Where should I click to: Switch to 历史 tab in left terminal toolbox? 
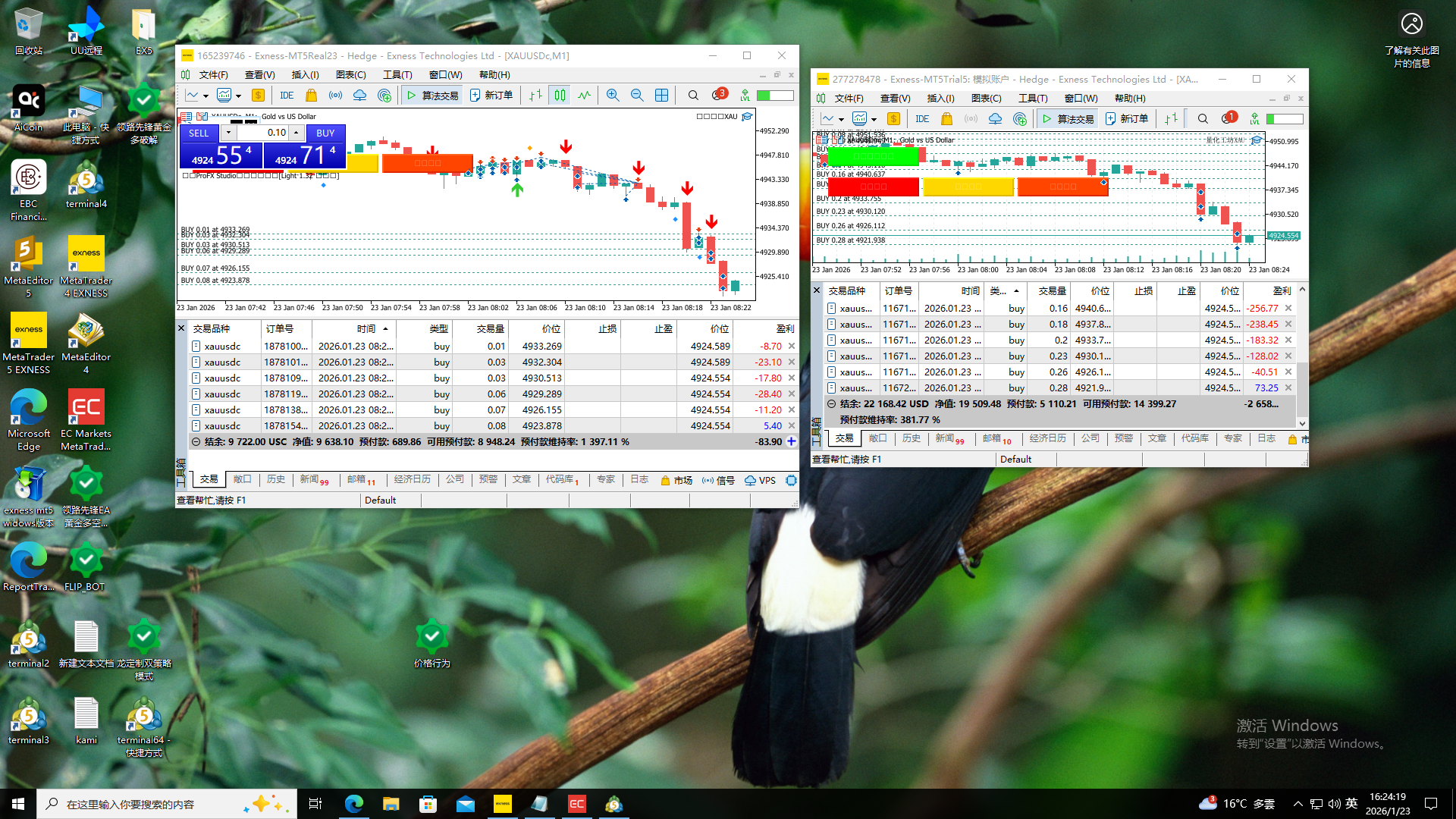pyautogui.click(x=276, y=480)
